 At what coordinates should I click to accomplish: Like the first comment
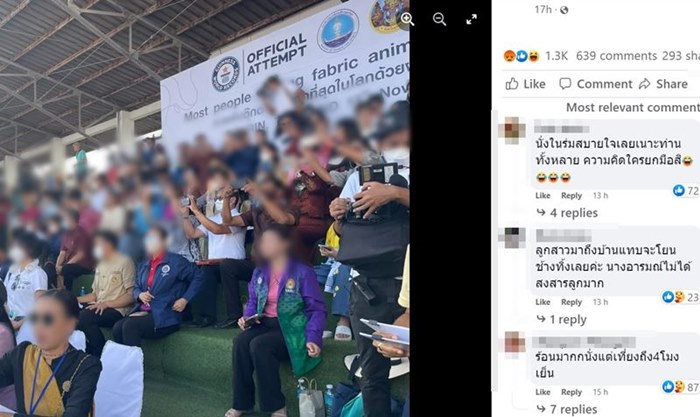pos(542,196)
